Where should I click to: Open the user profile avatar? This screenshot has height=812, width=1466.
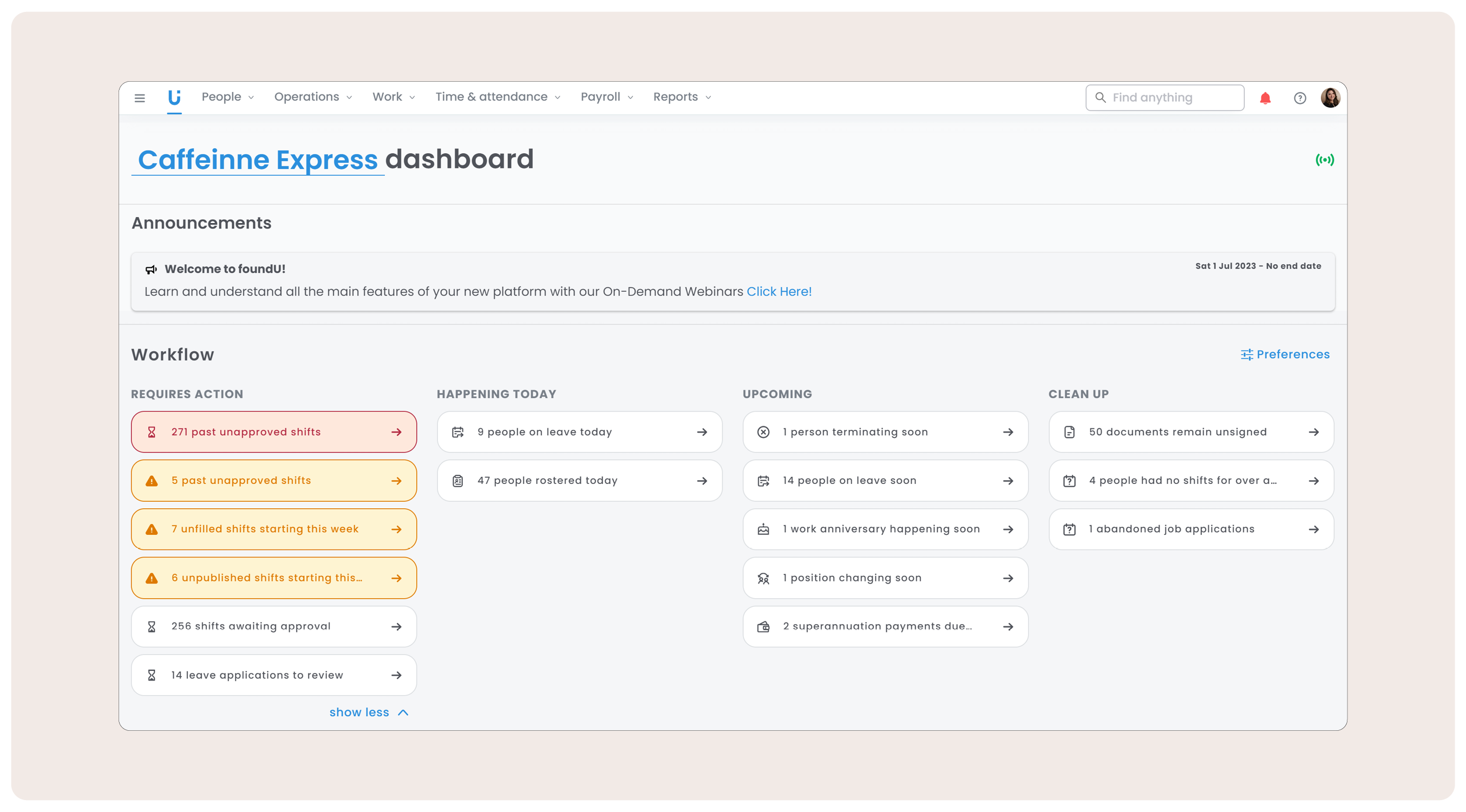(x=1330, y=98)
